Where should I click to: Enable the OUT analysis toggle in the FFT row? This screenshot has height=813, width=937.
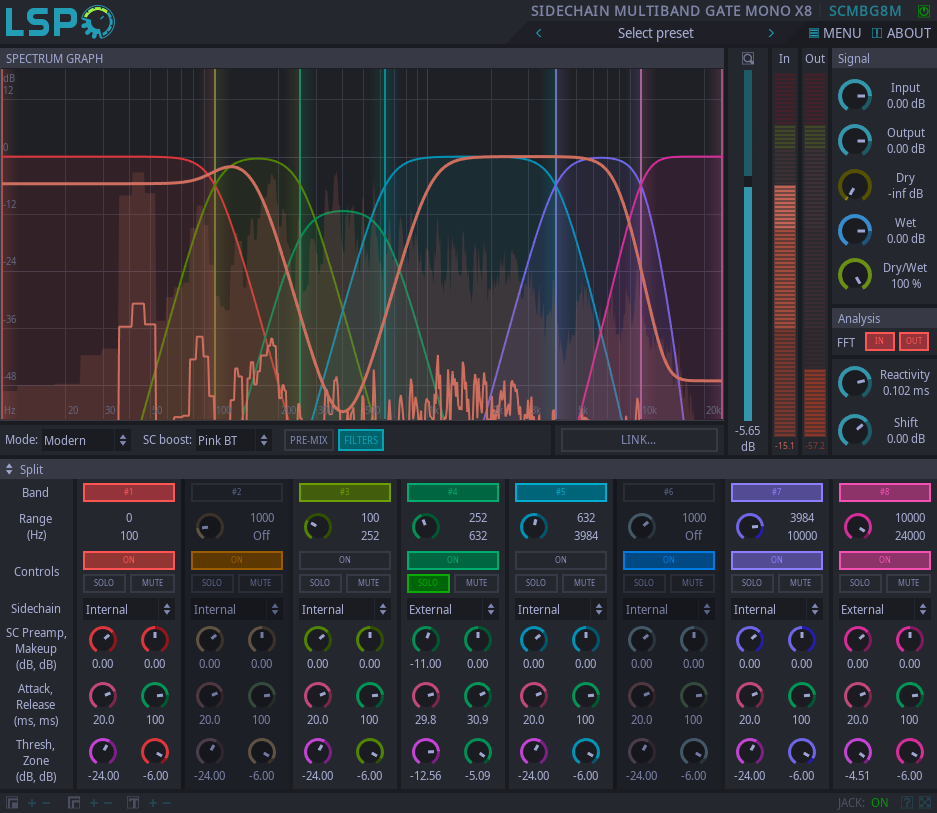point(912,341)
